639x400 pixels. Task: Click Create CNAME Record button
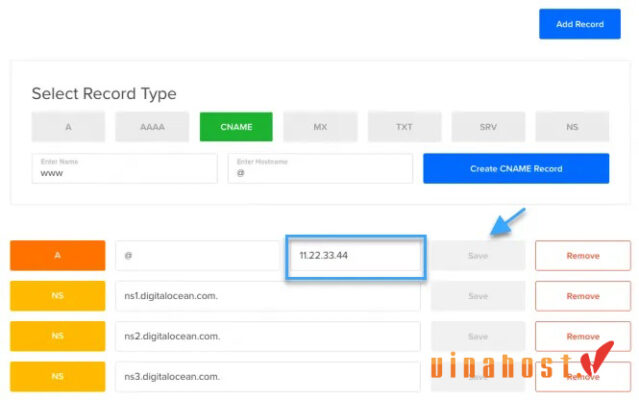(516, 168)
